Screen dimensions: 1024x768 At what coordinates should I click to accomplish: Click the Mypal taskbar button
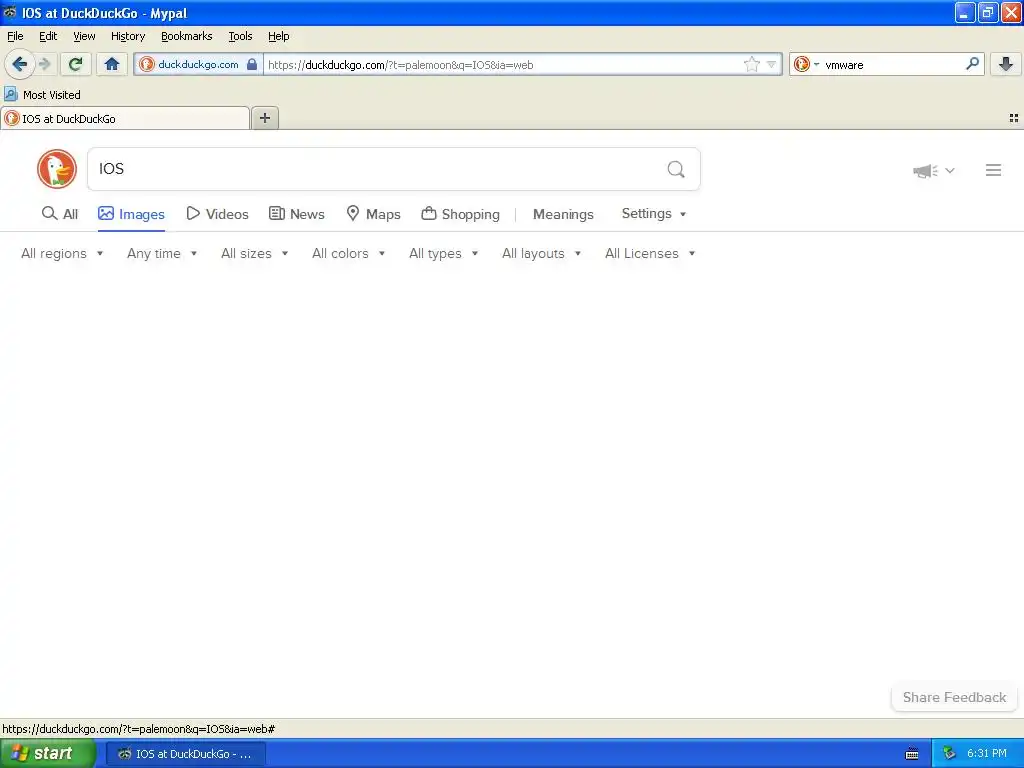(x=185, y=754)
